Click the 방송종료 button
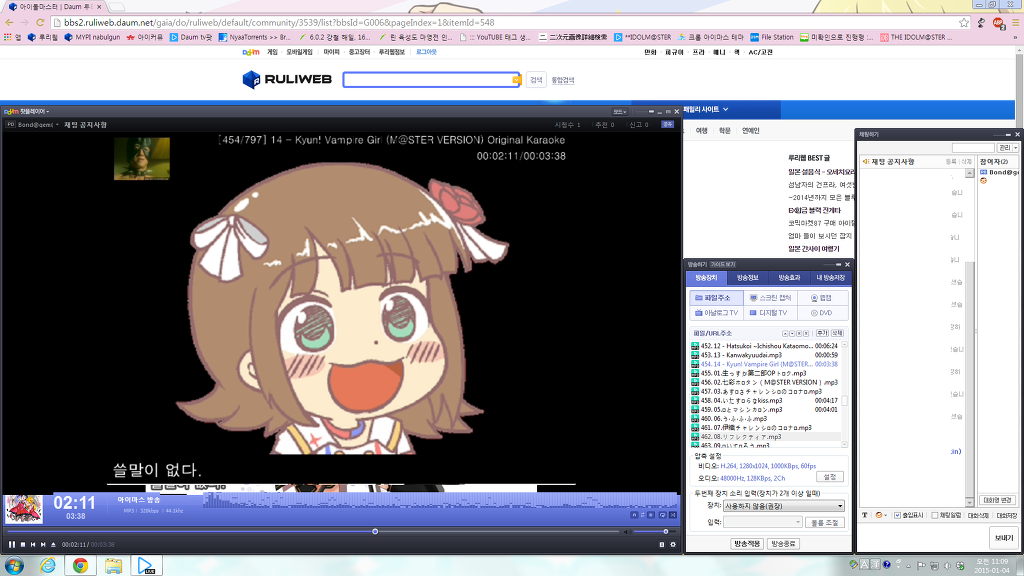The height and width of the screenshot is (576, 1024). (x=783, y=543)
